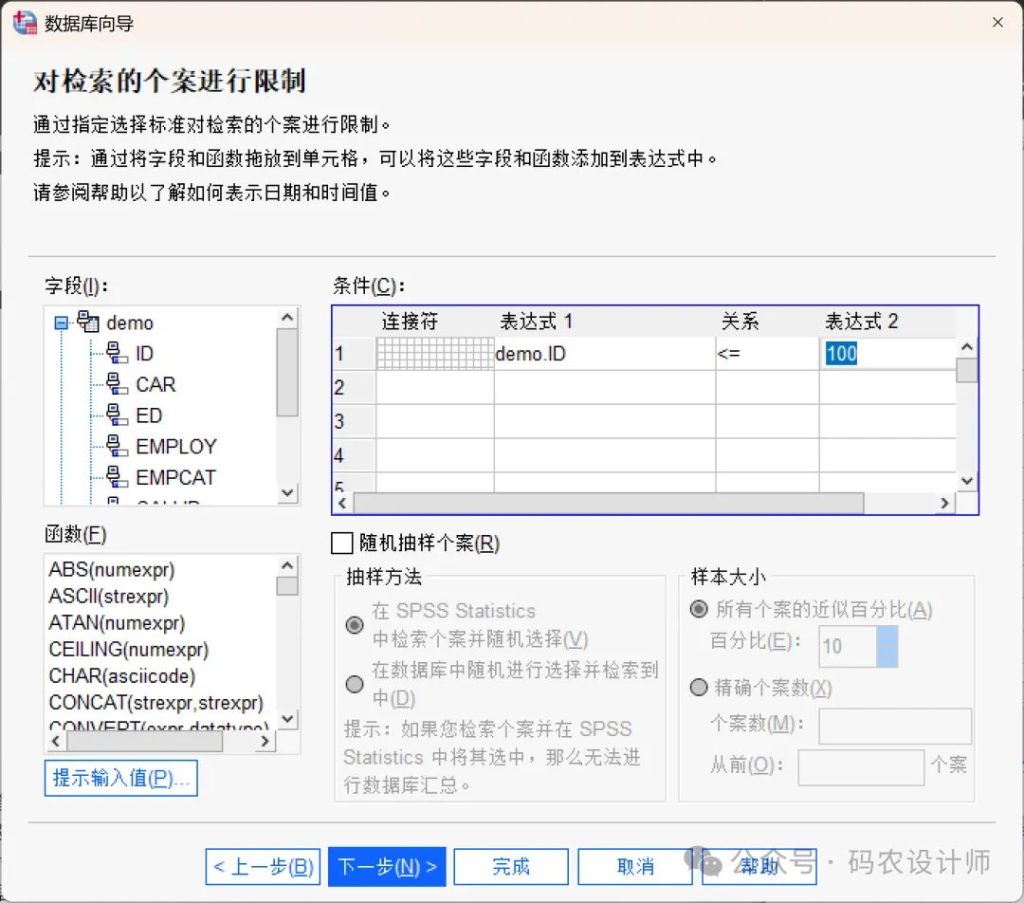This screenshot has width=1024, height=903.
Task: Select ABS(numexpr) in function list
Action: click(x=112, y=570)
